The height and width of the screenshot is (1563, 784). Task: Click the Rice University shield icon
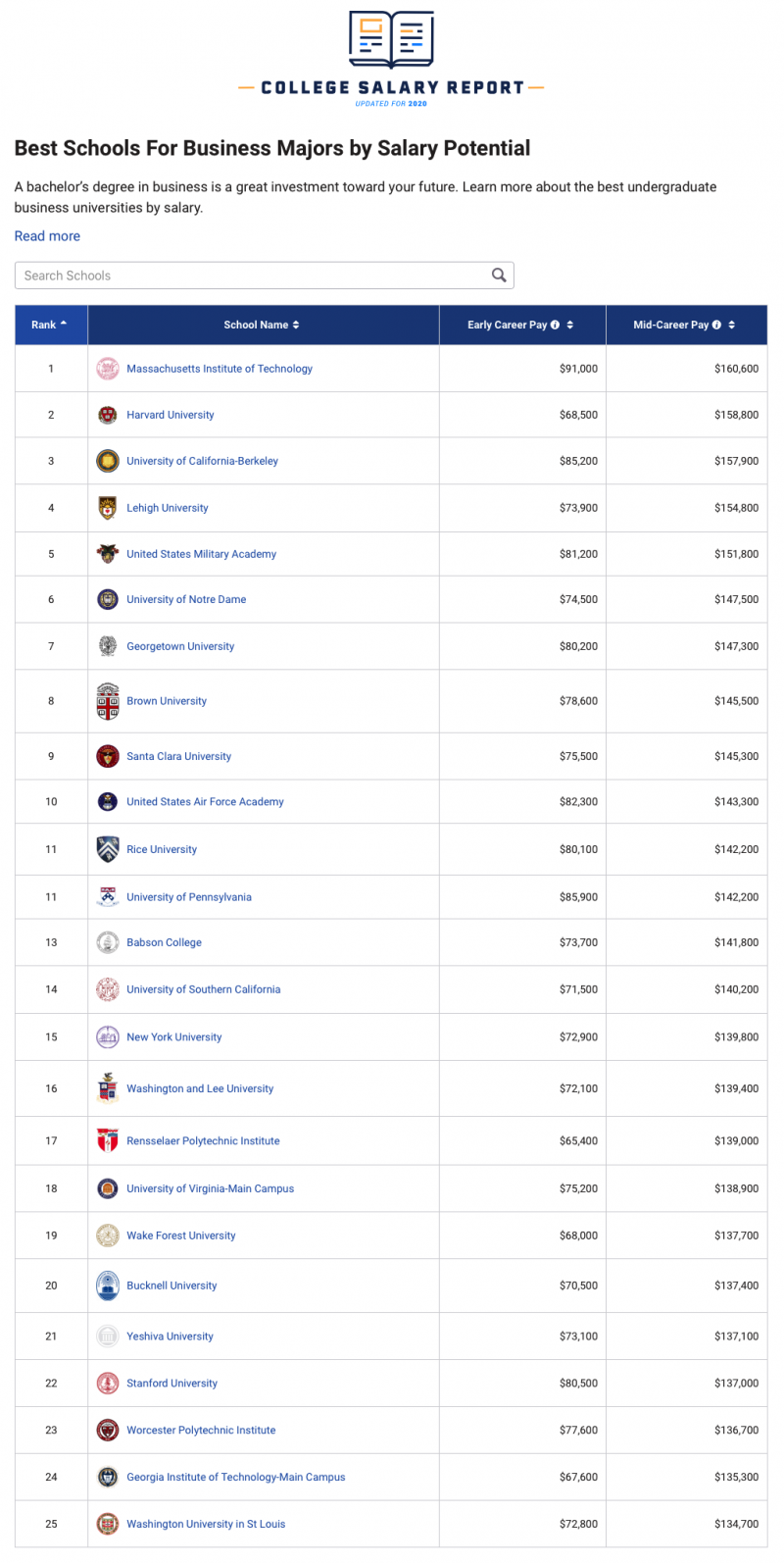pos(108,849)
